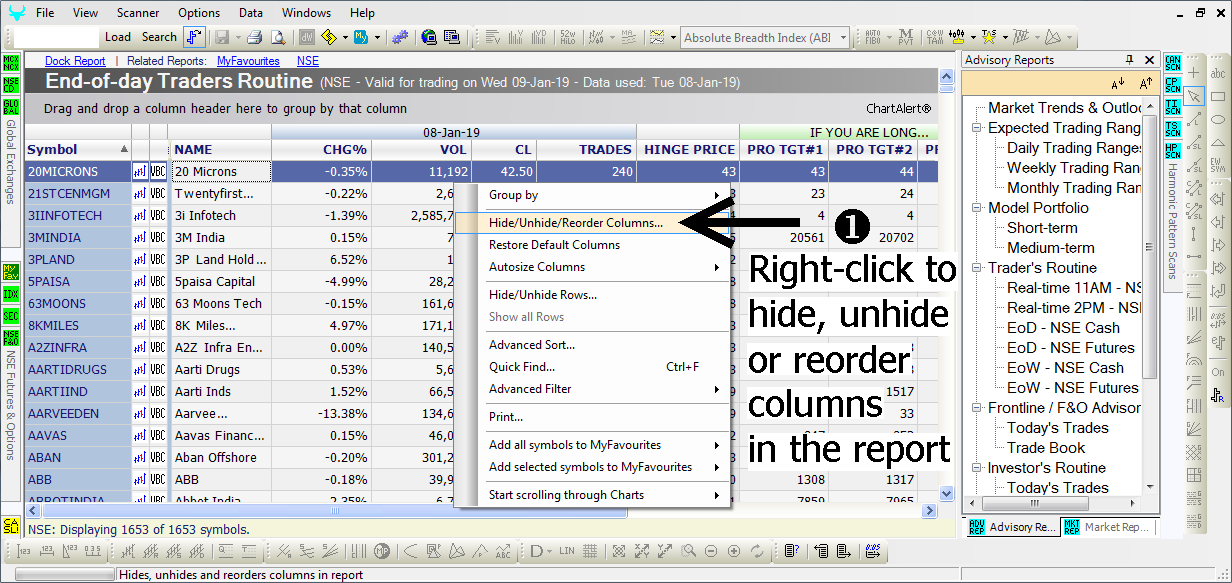The height and width of the screenshot is (583, 1232).
Task: Open the Scanner menu
Action: (138, 13)
